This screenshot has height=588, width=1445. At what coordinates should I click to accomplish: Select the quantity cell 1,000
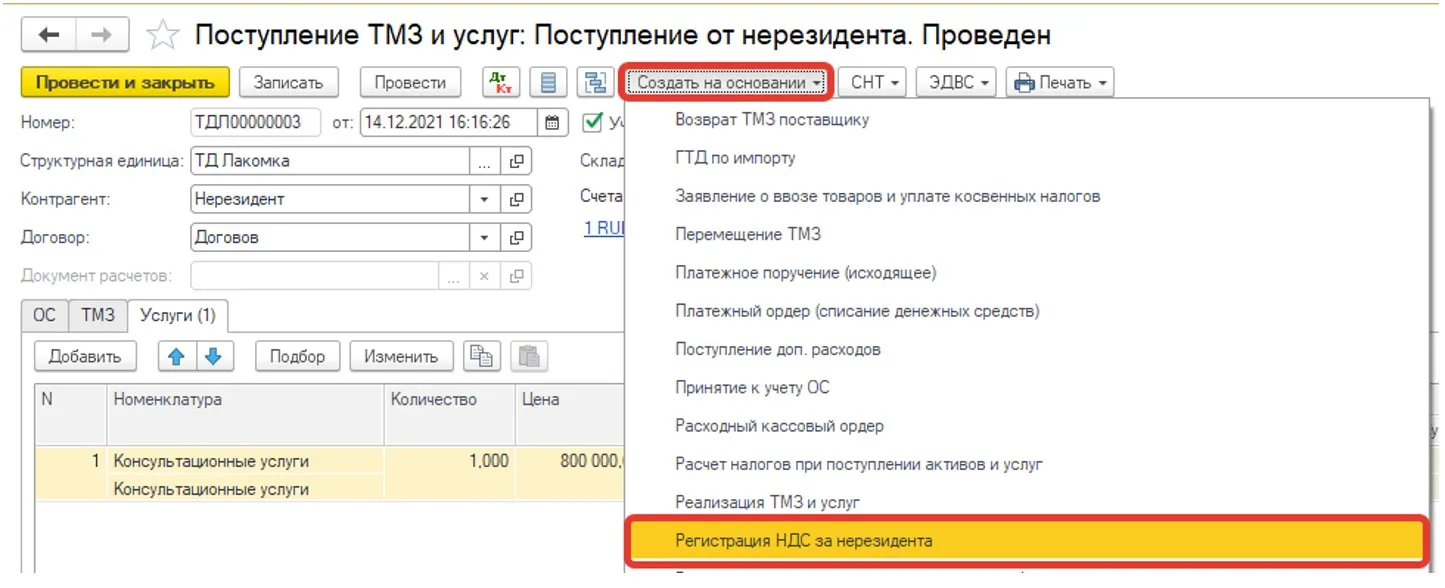click(x=449, y=461)
